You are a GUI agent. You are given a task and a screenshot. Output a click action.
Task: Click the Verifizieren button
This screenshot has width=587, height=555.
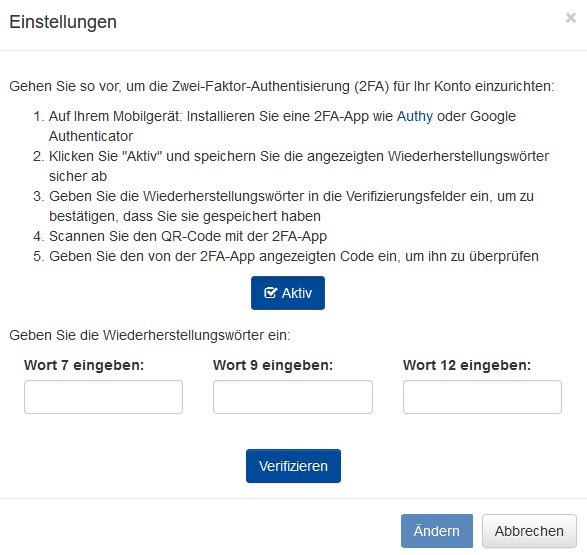[294, 466]
